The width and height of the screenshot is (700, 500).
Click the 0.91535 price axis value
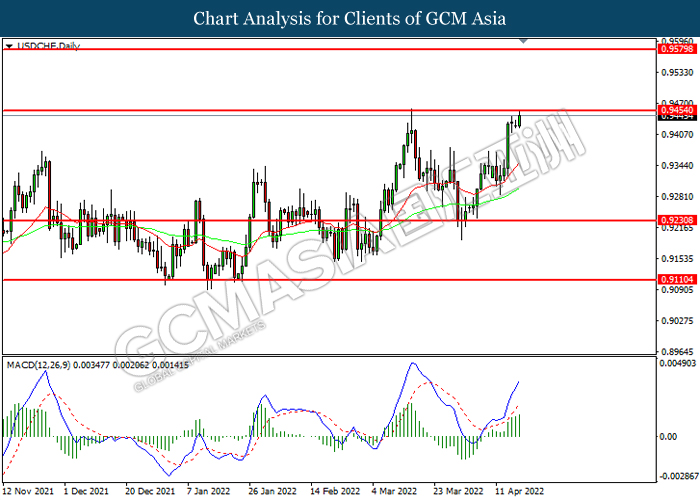tap(677, 258)
